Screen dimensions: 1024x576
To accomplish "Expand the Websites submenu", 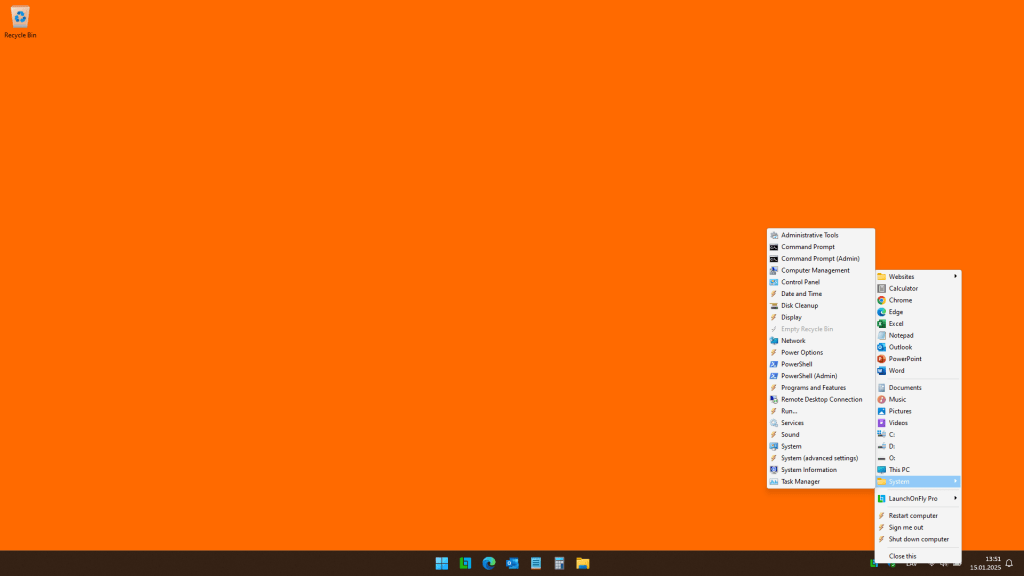I will pos(901,276).
